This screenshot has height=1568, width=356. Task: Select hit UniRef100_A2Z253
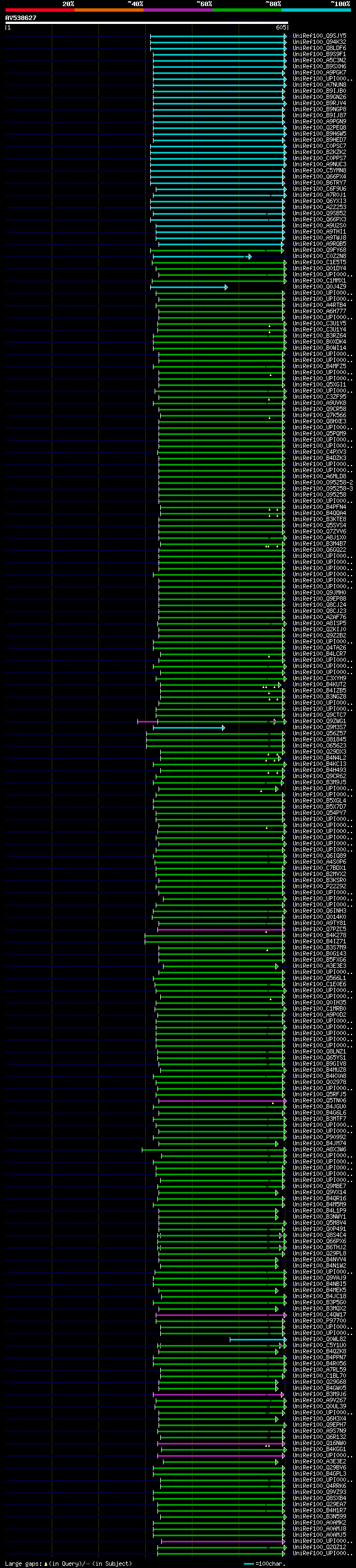(319, 207)
